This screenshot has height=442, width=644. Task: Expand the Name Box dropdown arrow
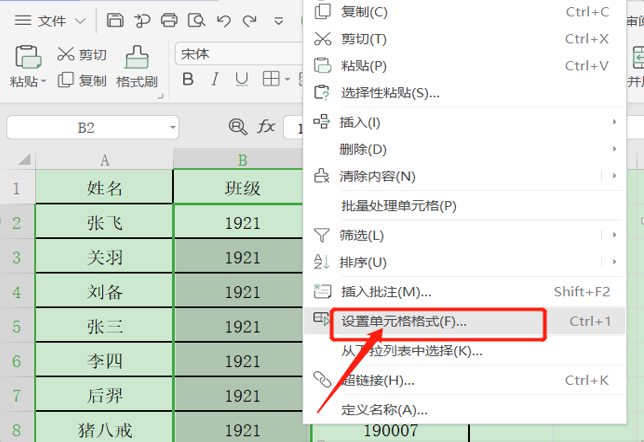pos(173,128)
